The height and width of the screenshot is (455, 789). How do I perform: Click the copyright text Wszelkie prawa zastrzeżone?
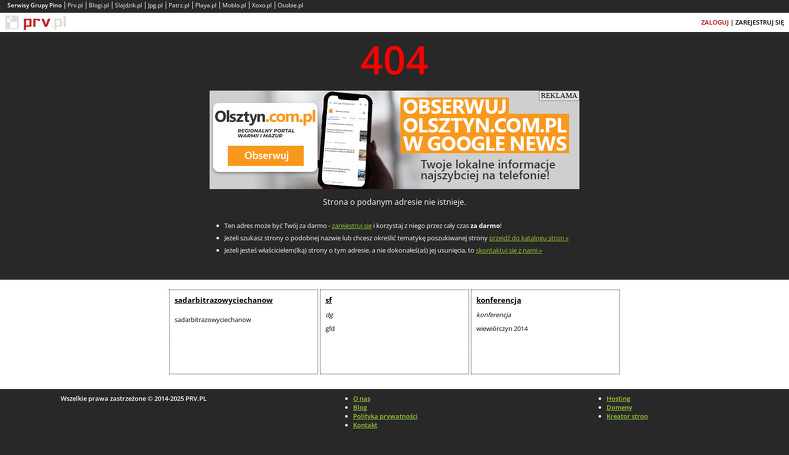coord(133,399)
